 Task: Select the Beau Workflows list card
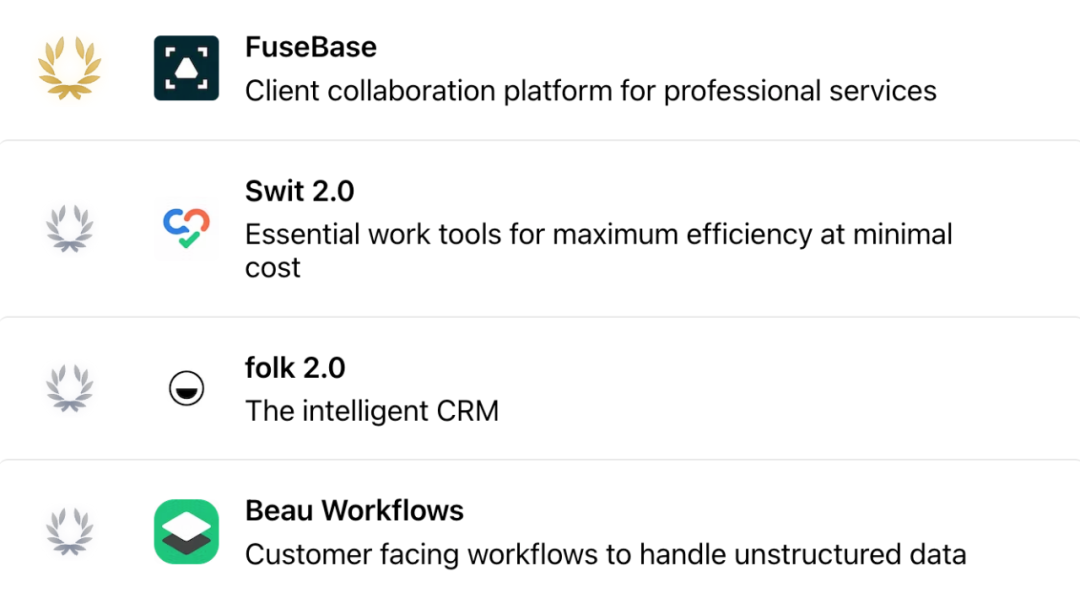coord(540,534)
